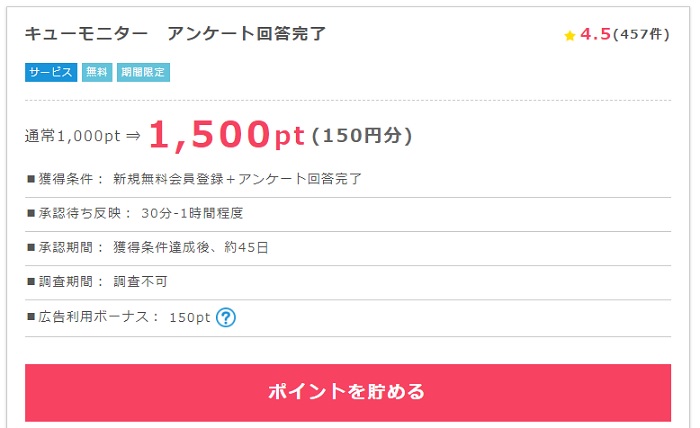Screen dimensions: 700x428
Task: Click the 150pt bonus value
Action: [189, 317]
